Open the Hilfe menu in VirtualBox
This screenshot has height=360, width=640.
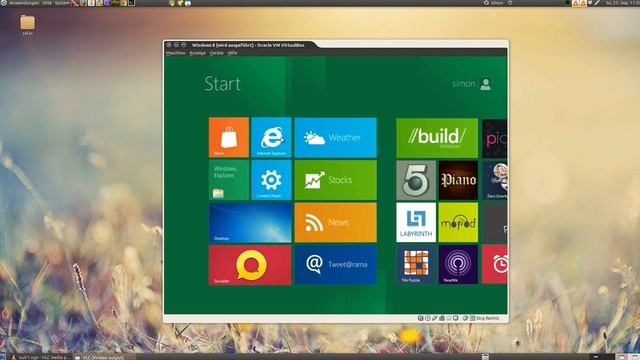tap(232, 53)
